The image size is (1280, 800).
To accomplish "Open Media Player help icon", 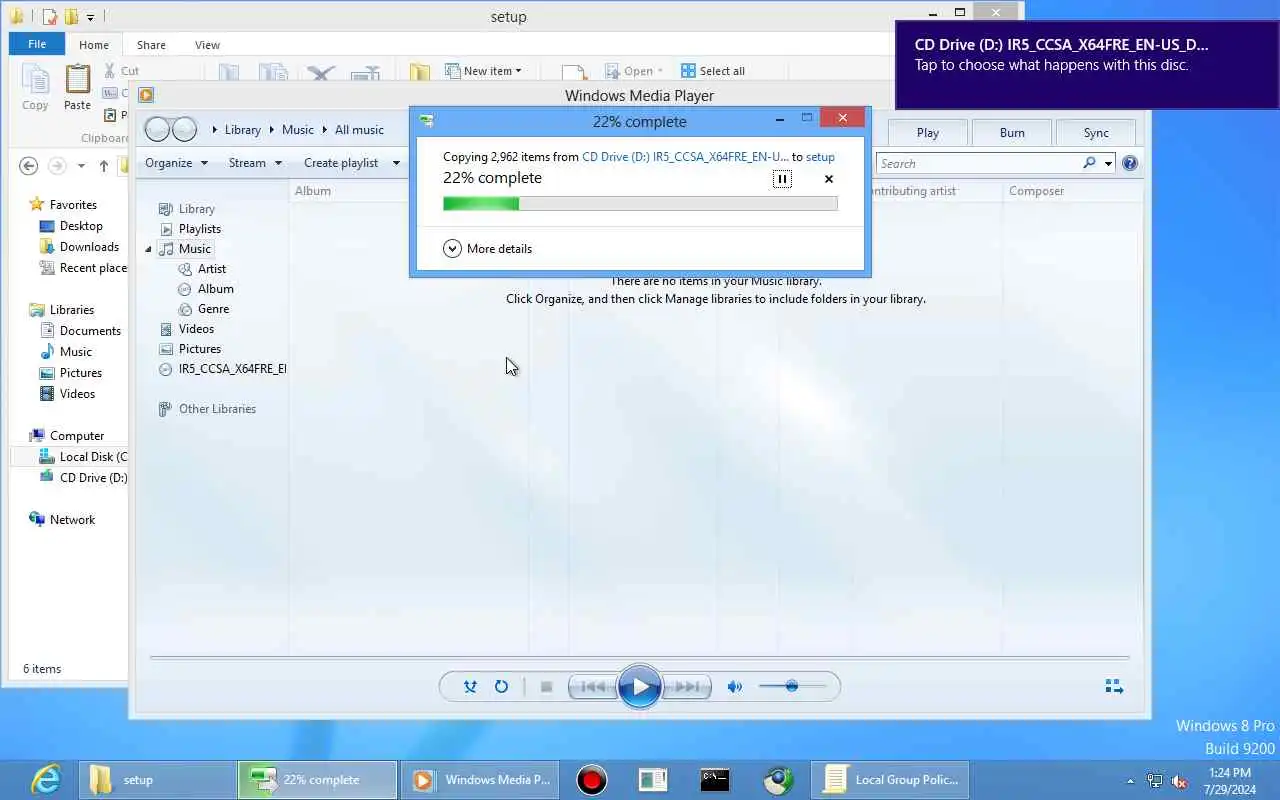I will pyautogui.click(x=1130, y=163).
